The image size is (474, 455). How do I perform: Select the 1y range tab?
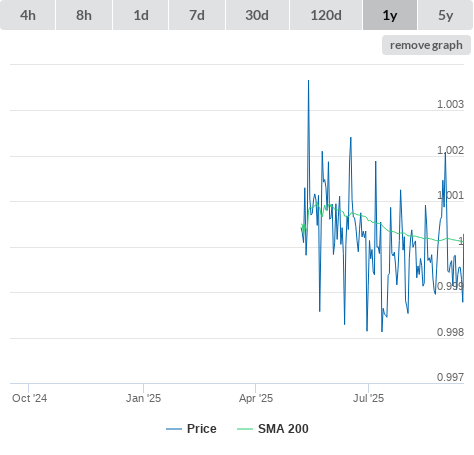390,15
